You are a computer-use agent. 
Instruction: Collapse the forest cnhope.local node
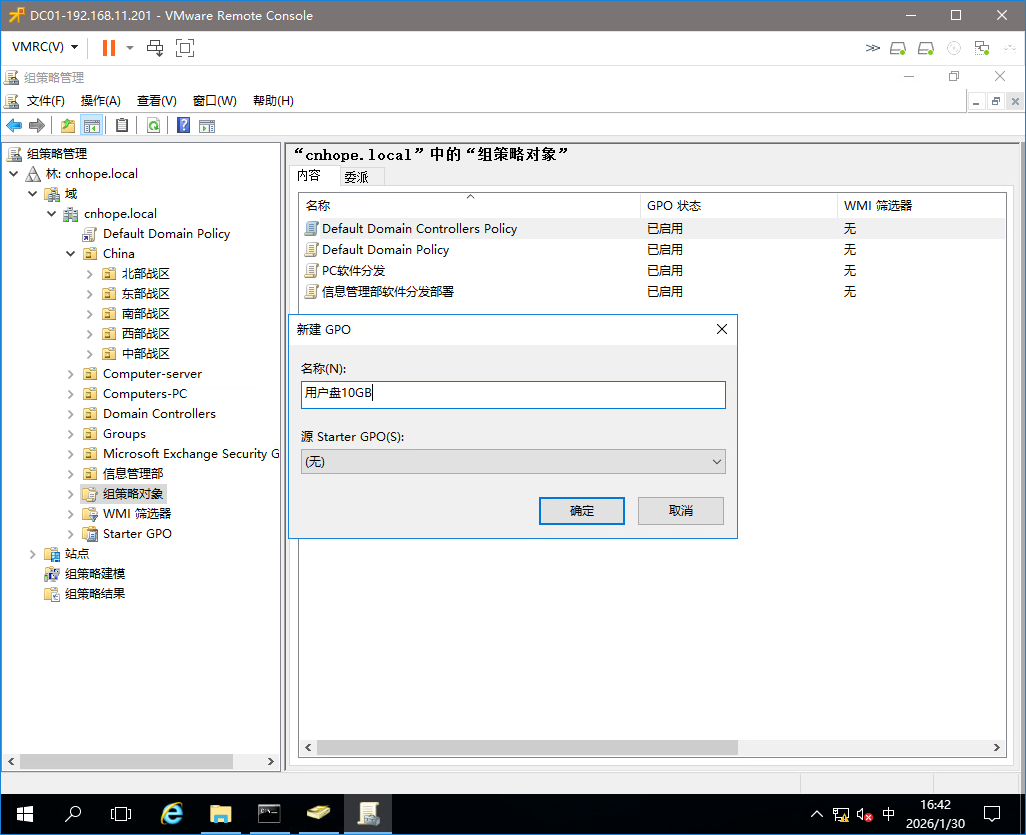14,174
